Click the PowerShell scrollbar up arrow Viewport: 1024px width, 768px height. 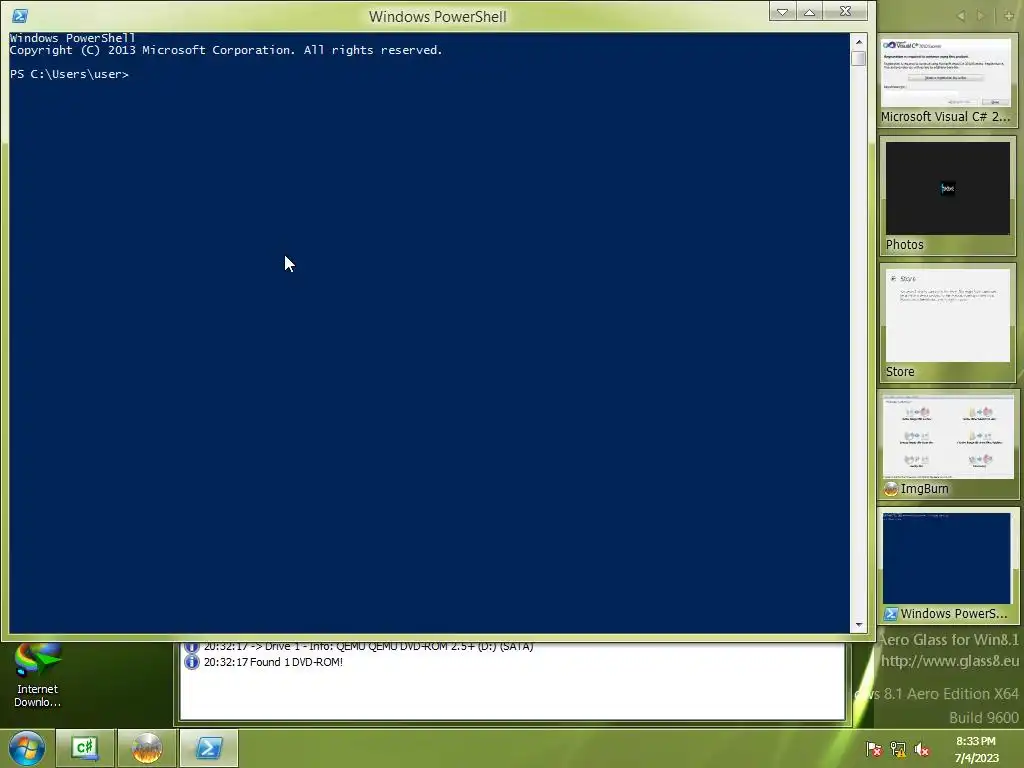[x=859, y=42]
